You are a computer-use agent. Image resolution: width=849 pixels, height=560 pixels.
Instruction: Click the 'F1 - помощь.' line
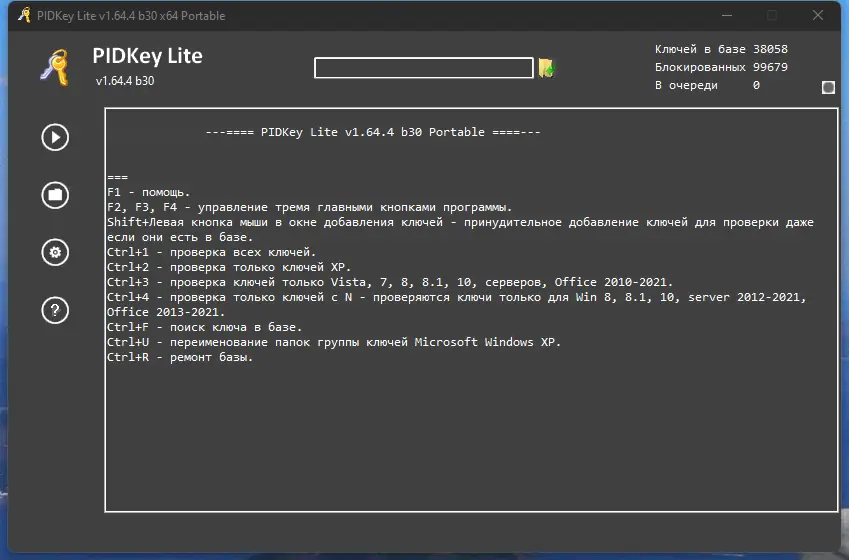[x=148, y=192]
